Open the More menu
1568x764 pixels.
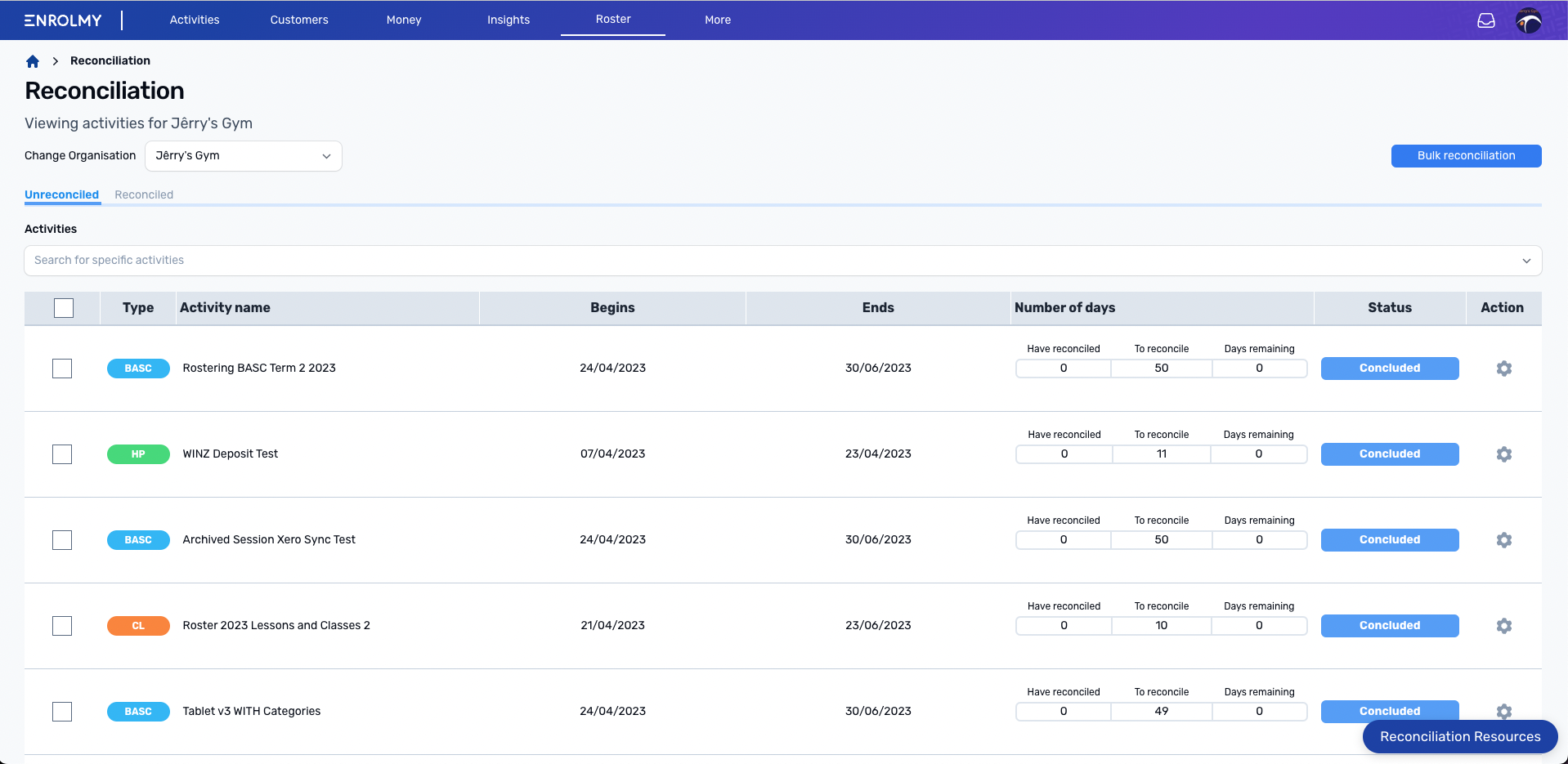point(718,20)
